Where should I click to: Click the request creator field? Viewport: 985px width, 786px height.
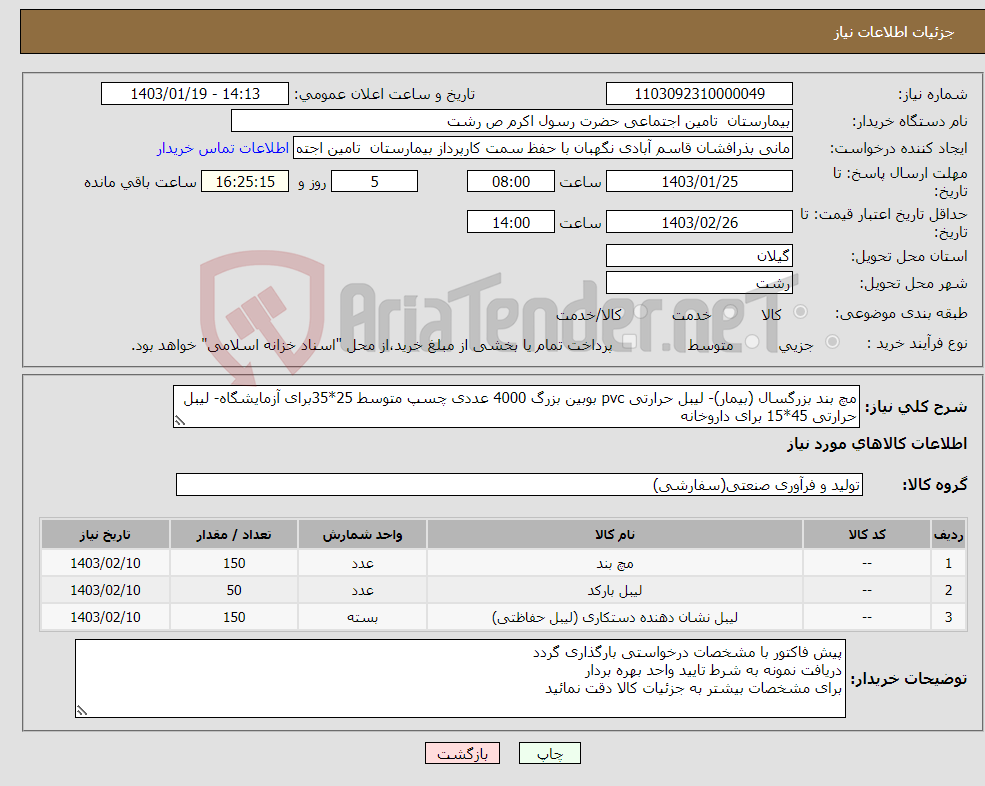[543, 148]
